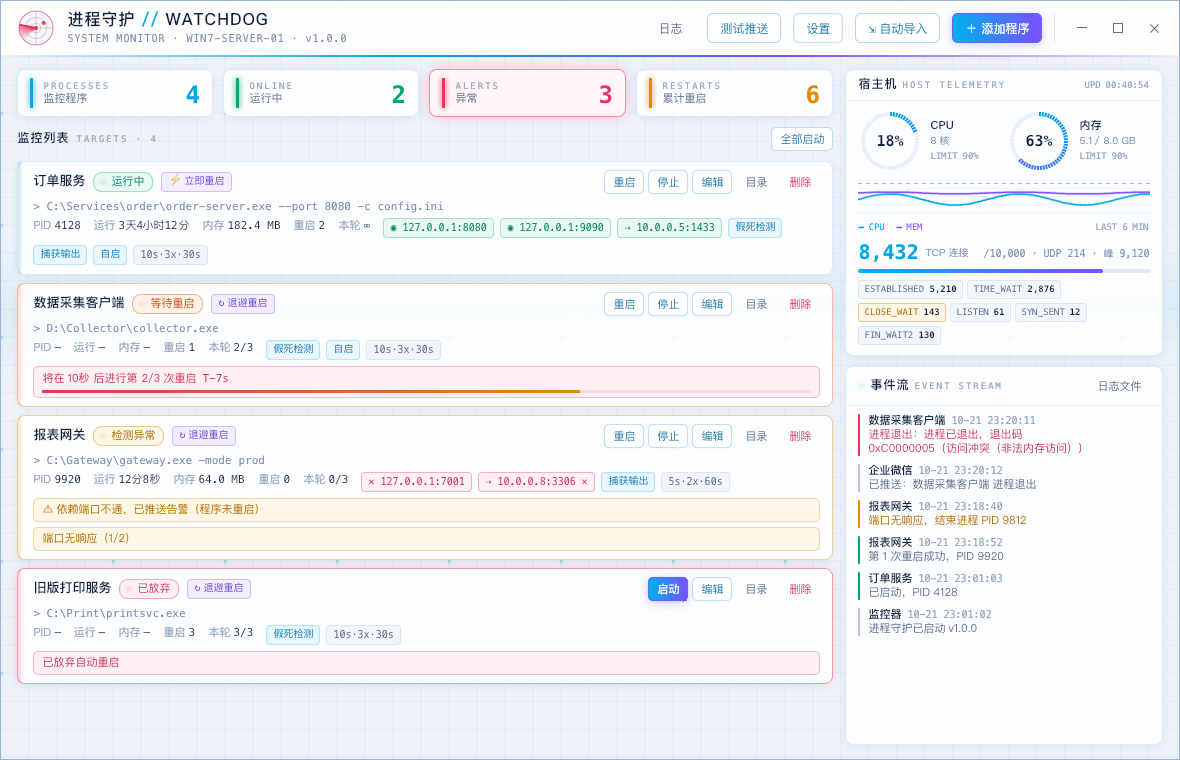The image size is (1180, 760).
Task: Stop 订单服务 with 停止 button
Action: coord(668,182)
